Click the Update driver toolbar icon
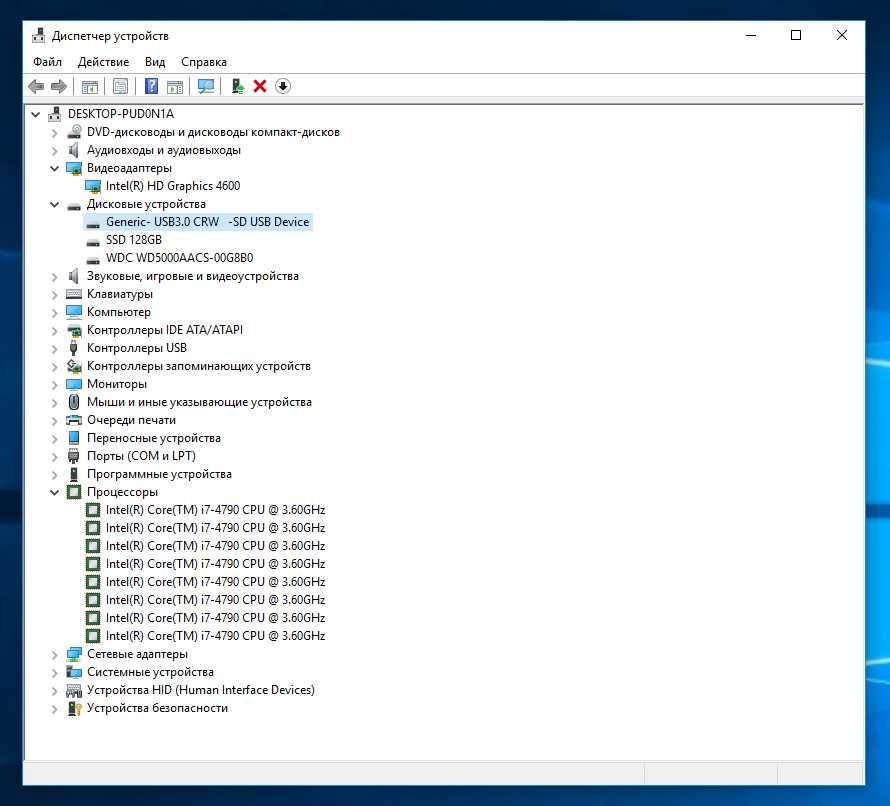 [x=237, y=86]
